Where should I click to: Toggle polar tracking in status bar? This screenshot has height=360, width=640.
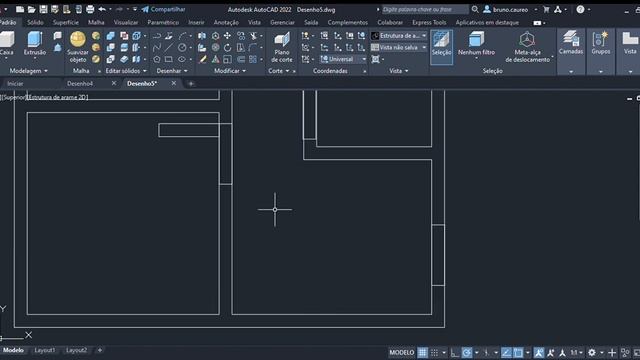[467, 353]
